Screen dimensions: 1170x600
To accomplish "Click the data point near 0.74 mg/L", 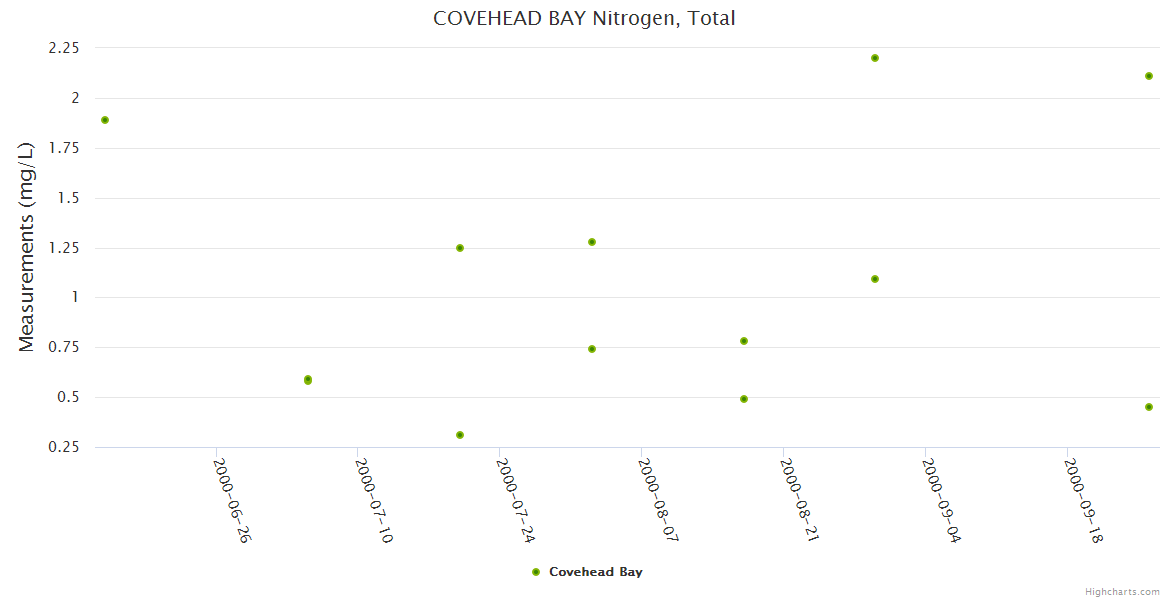I will (592, 349).
